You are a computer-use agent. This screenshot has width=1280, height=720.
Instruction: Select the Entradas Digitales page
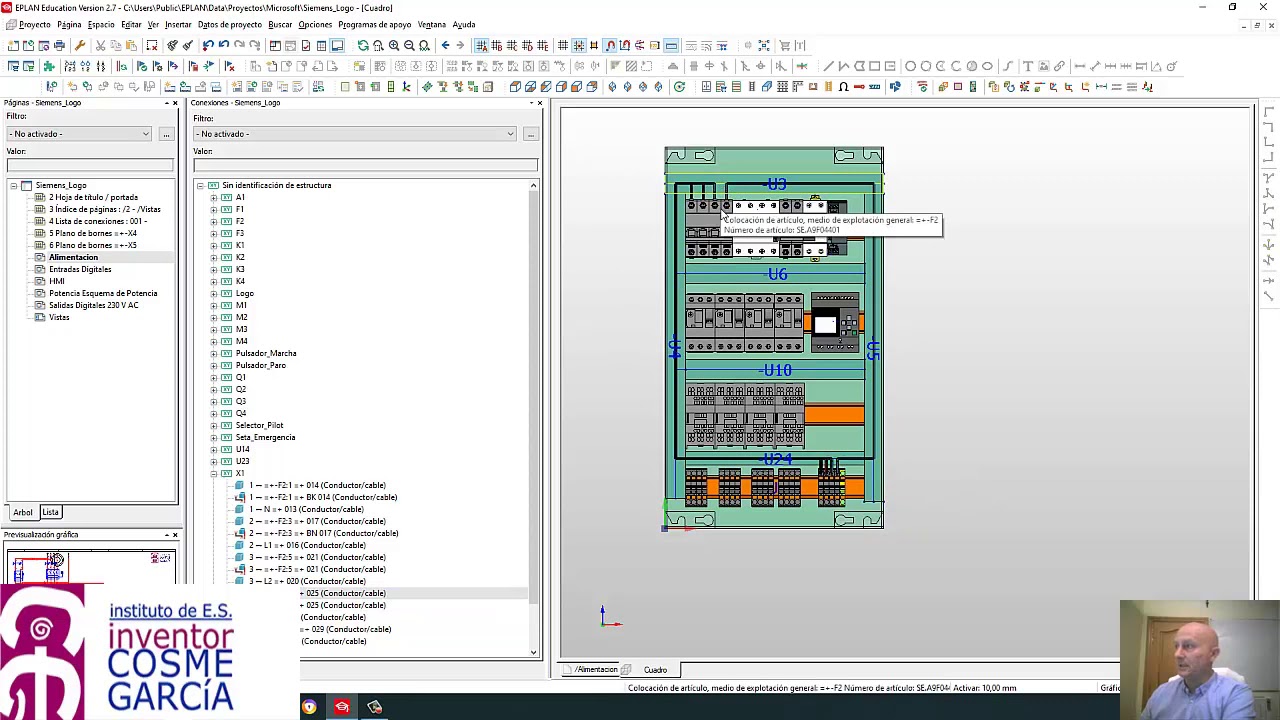click(80, 269)
